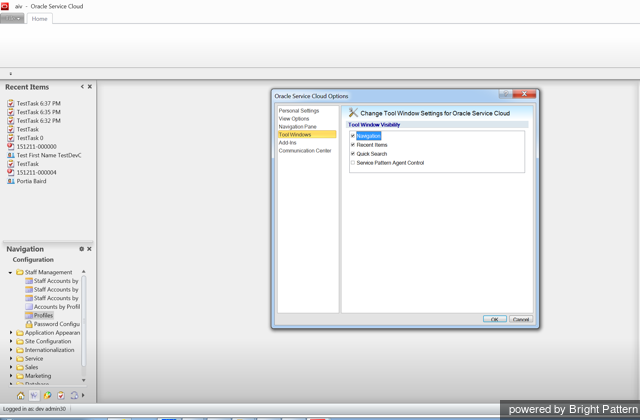The height and width of the screenshot is (420, 640).
Task: Expand Site Configuration folder
Action: [x=11, y=341]
